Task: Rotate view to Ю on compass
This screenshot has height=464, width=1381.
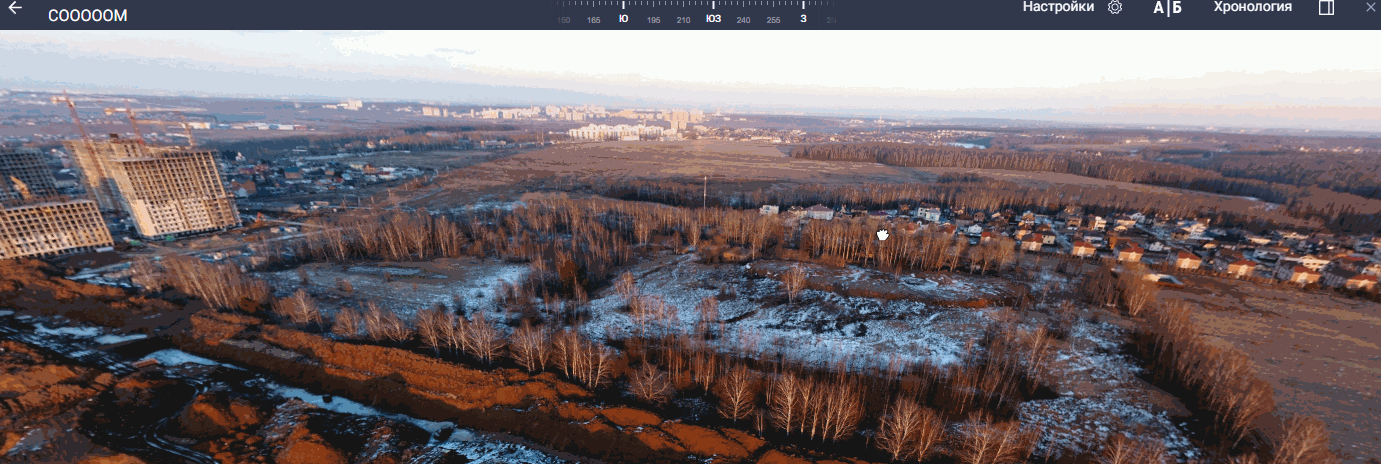Action: [x=623, y=19]
